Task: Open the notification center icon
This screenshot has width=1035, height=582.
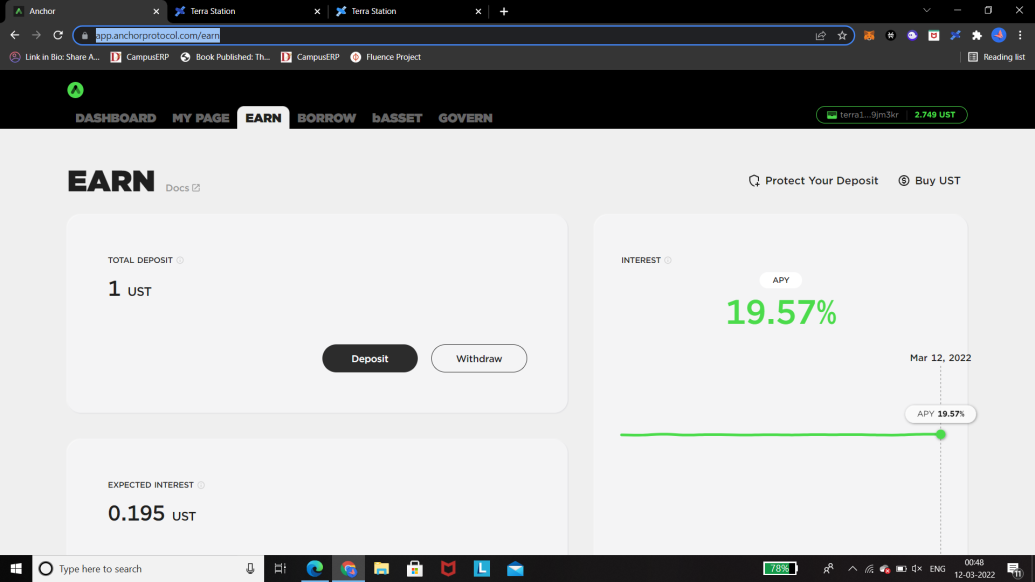Action: [x=1015, y=569]
